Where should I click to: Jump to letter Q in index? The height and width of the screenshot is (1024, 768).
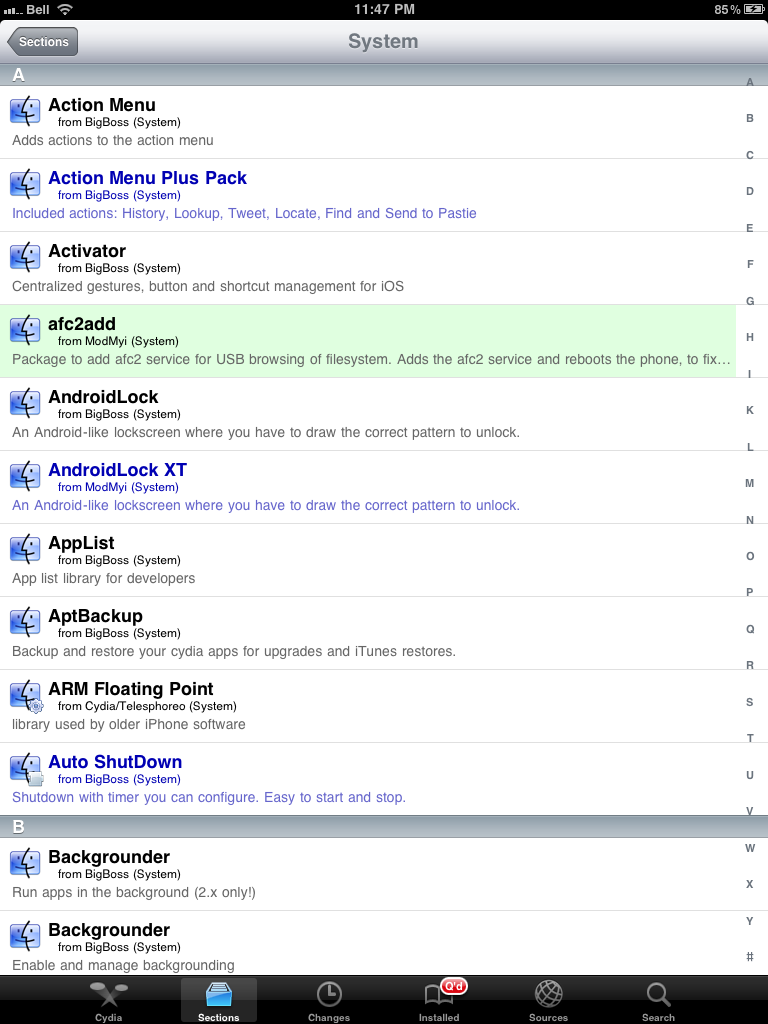point(750,629)
